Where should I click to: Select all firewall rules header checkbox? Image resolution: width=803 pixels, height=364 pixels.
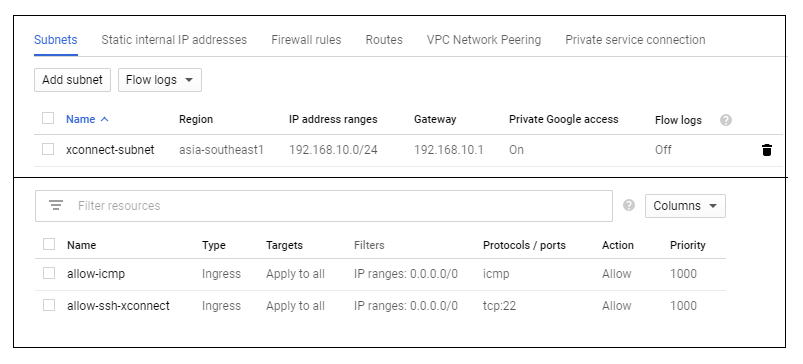pos(49,244)
